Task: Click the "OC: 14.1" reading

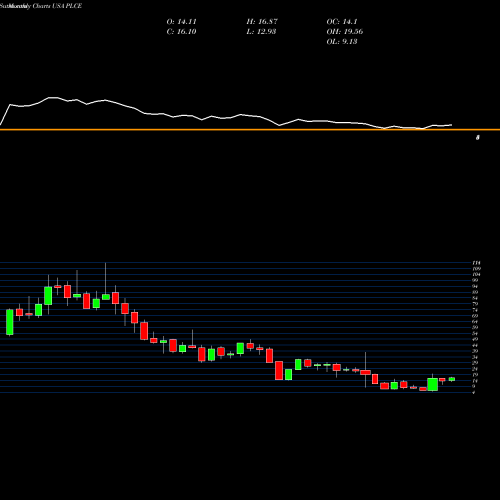Action: (342, 22)
